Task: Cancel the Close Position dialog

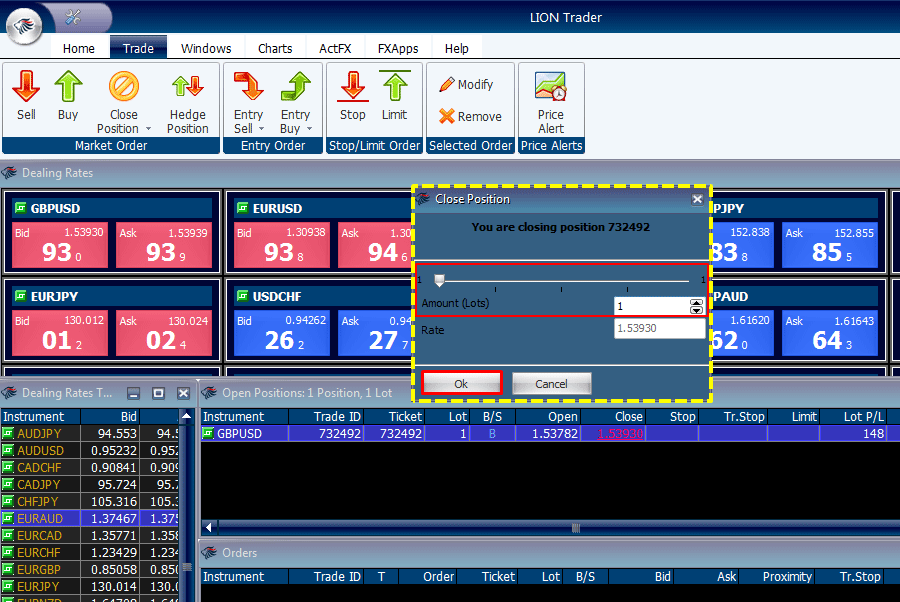Action: 551,383
